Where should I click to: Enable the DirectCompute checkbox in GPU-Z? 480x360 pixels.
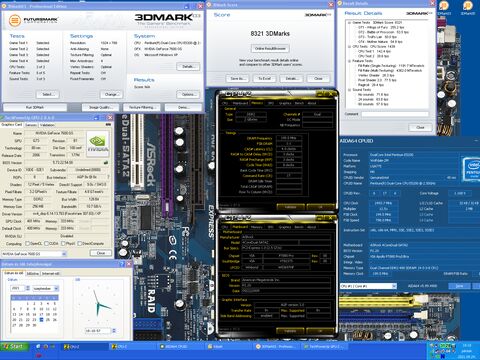tap(79, 243)
